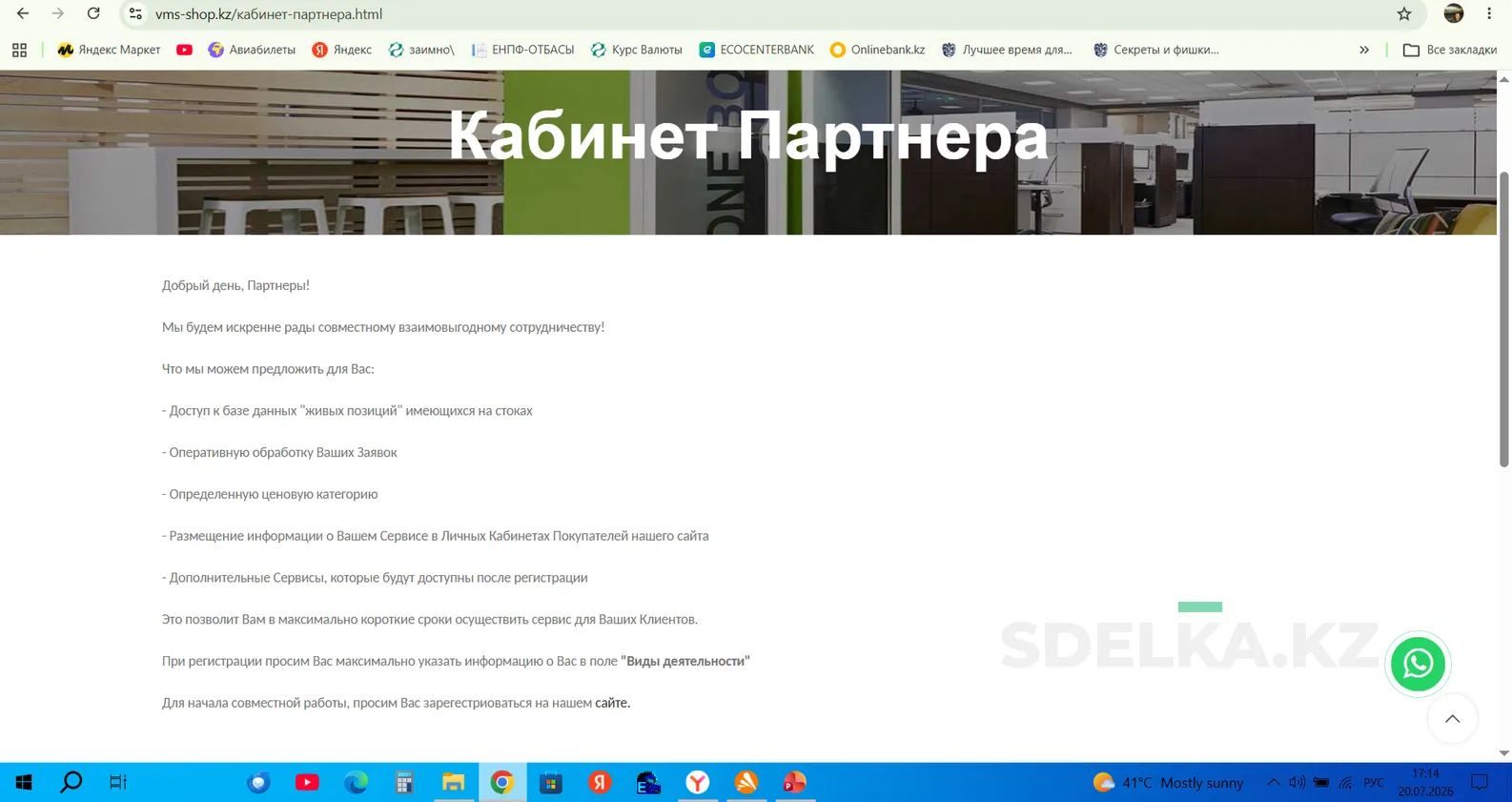Open the YouTube bookmark icon
1512x802 pixels.
point(184,50)
